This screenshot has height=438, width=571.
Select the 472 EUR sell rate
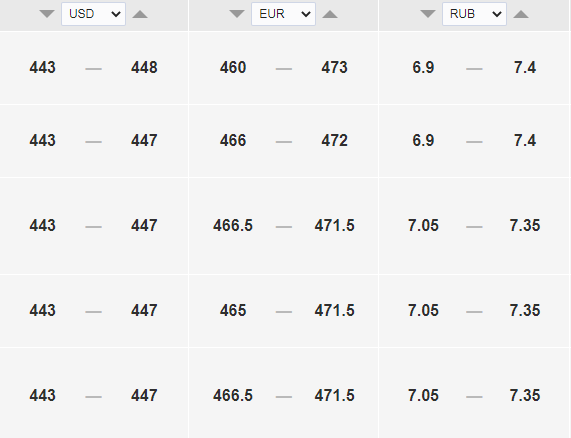pyautogui.click(x=334, y=141)
